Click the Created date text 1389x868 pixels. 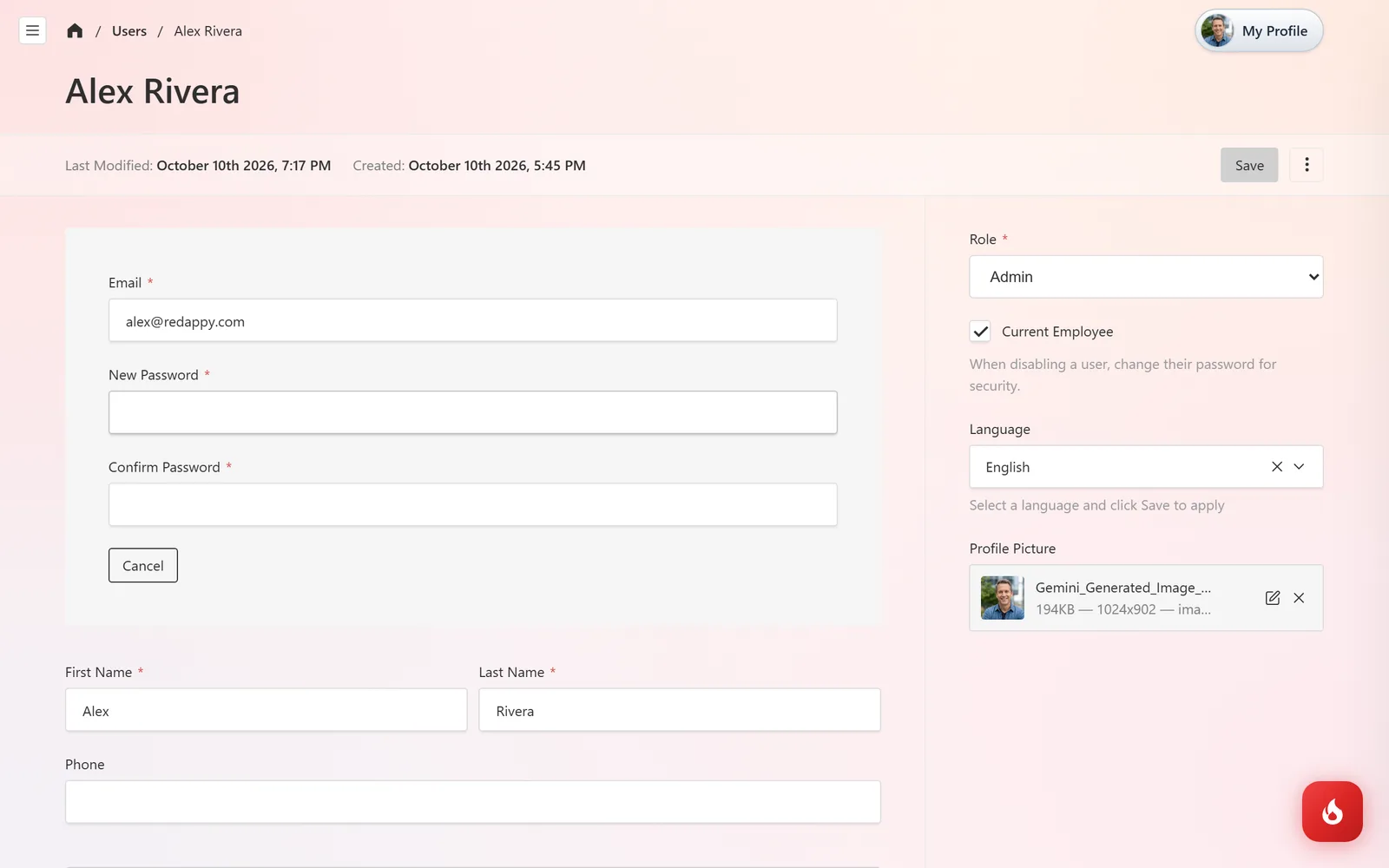pyautogui.click(x=497, y=166)
